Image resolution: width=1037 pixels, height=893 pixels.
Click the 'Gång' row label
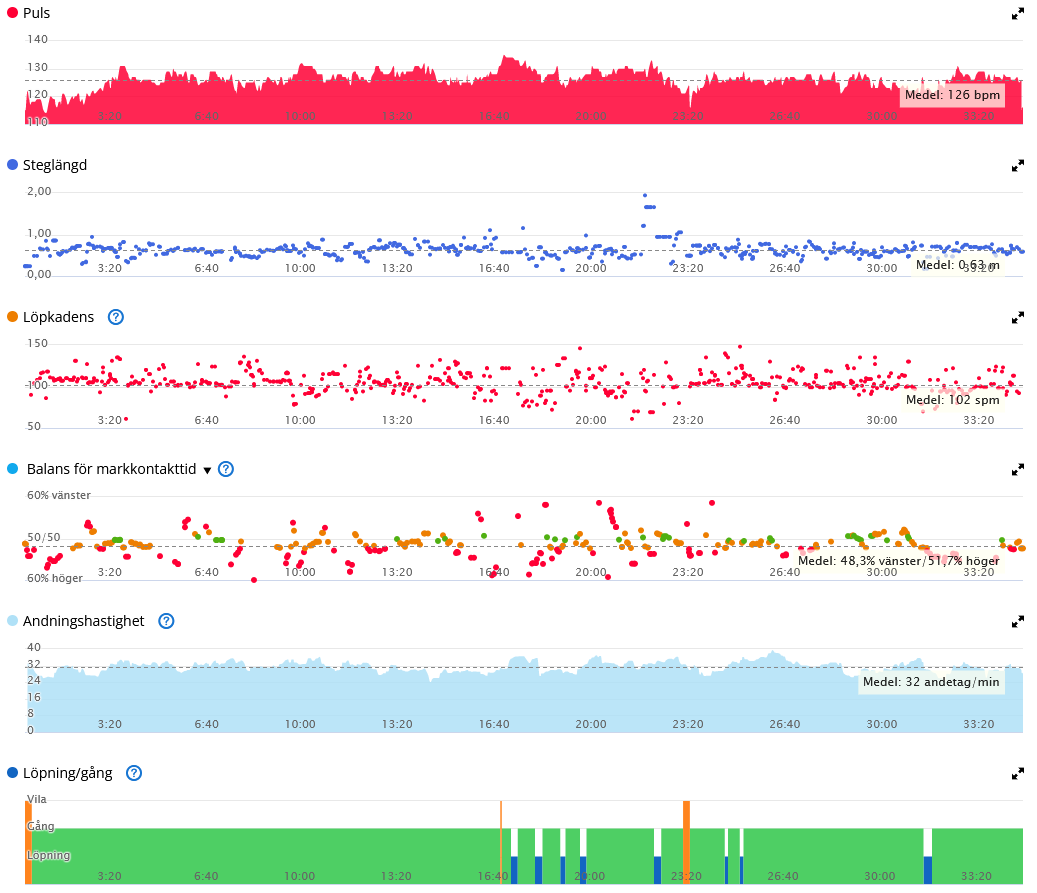pos(40,826)
